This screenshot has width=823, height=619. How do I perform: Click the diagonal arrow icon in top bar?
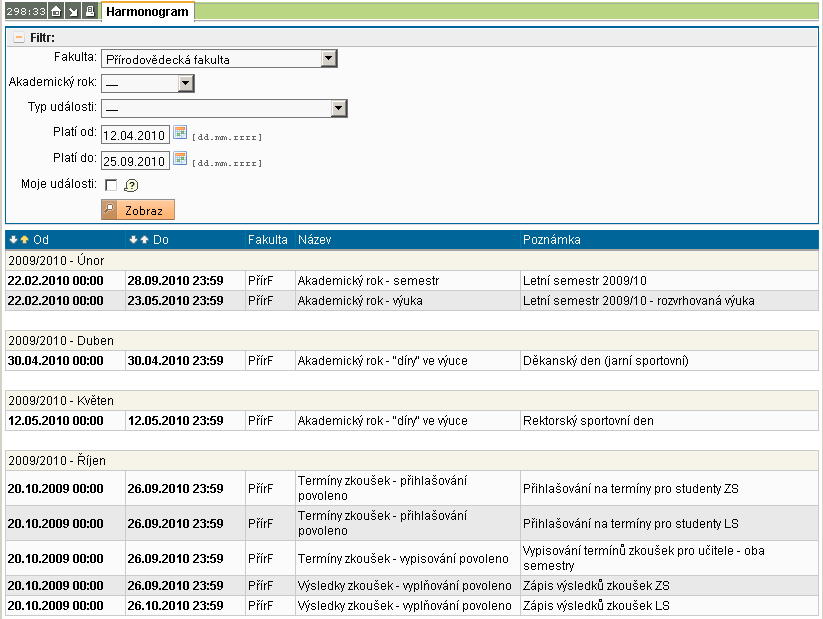click(x=73, y=12)
